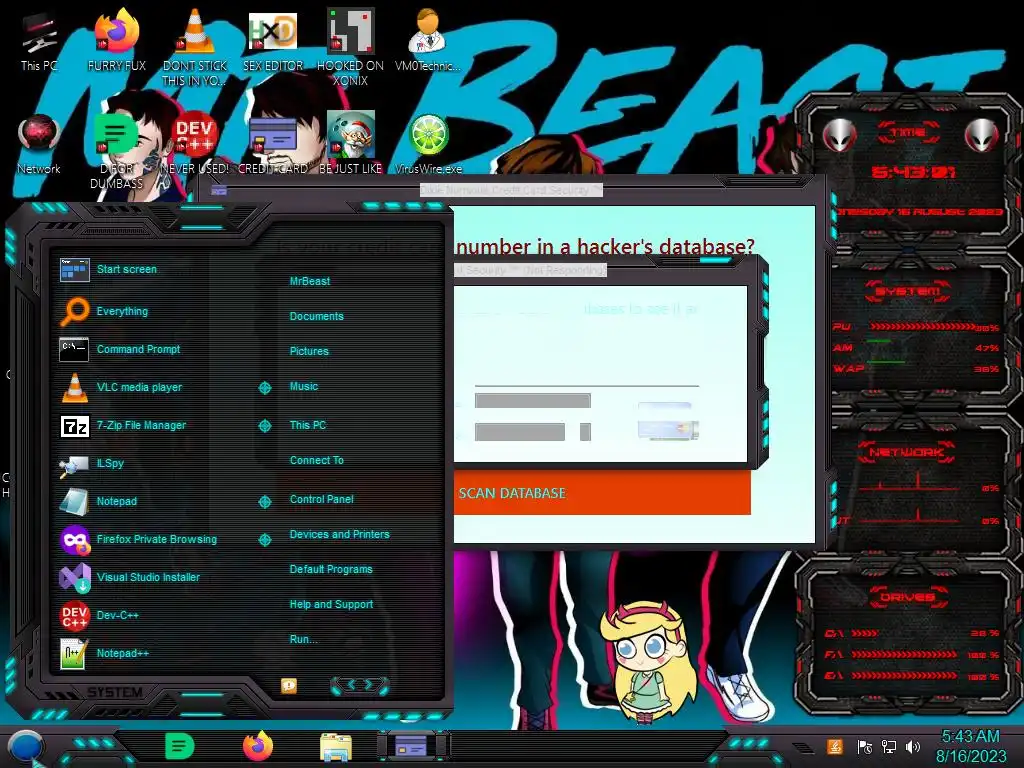This screenshot has width=1024, height=768.
Task: Open the CREDIT CARD desktop shortcut
Action: point(273,145)
